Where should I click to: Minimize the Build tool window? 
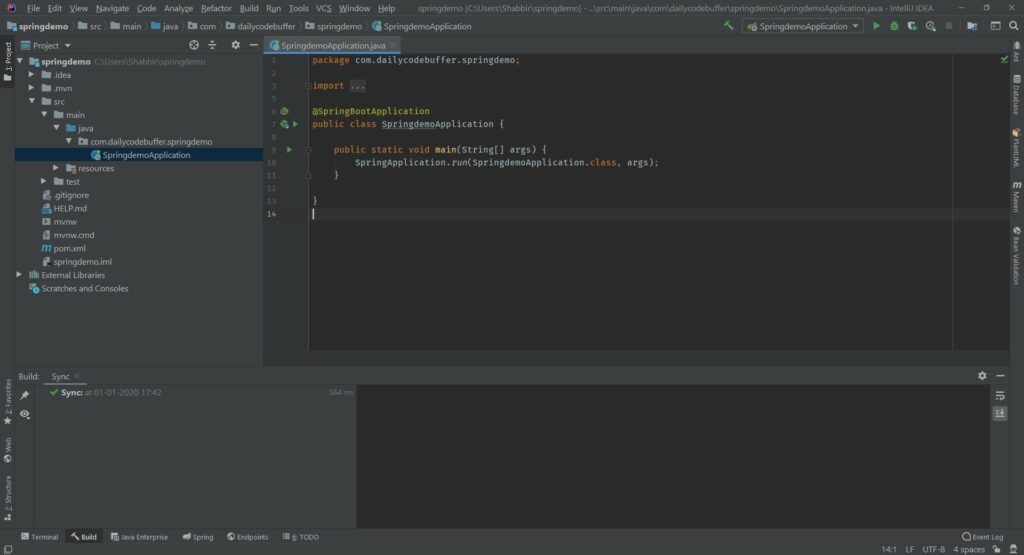(x=1000, y=375)
